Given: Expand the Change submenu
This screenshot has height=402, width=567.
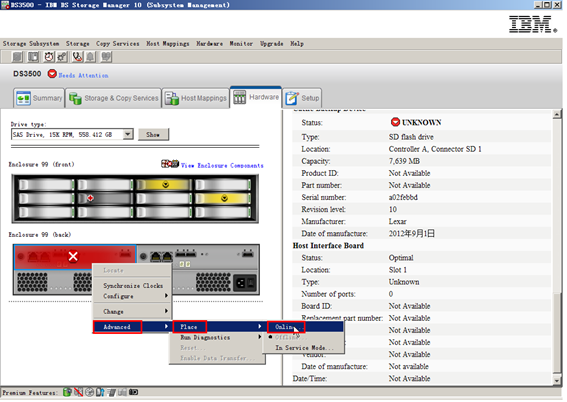Looking at the screenshot, I should pyautogui.click(x=132, y=311).
